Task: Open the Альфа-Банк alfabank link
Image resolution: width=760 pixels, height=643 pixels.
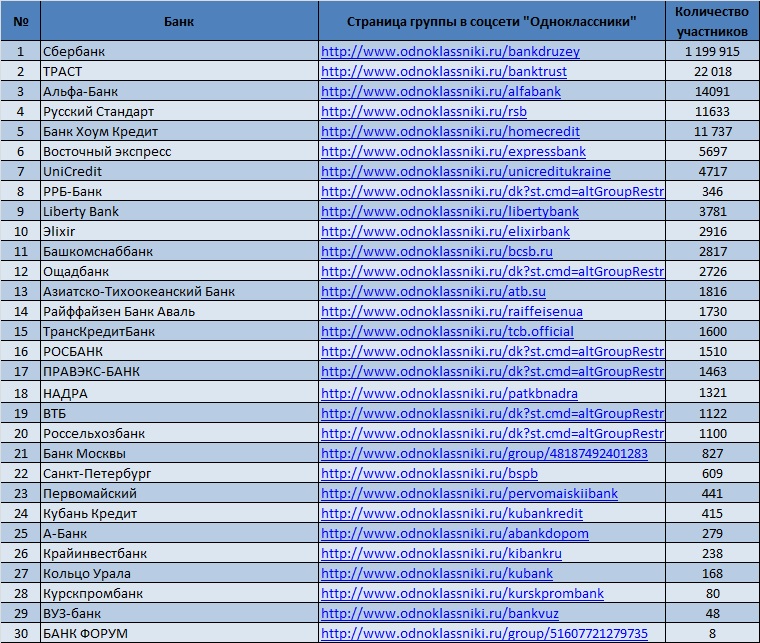Action: [441, 91]
